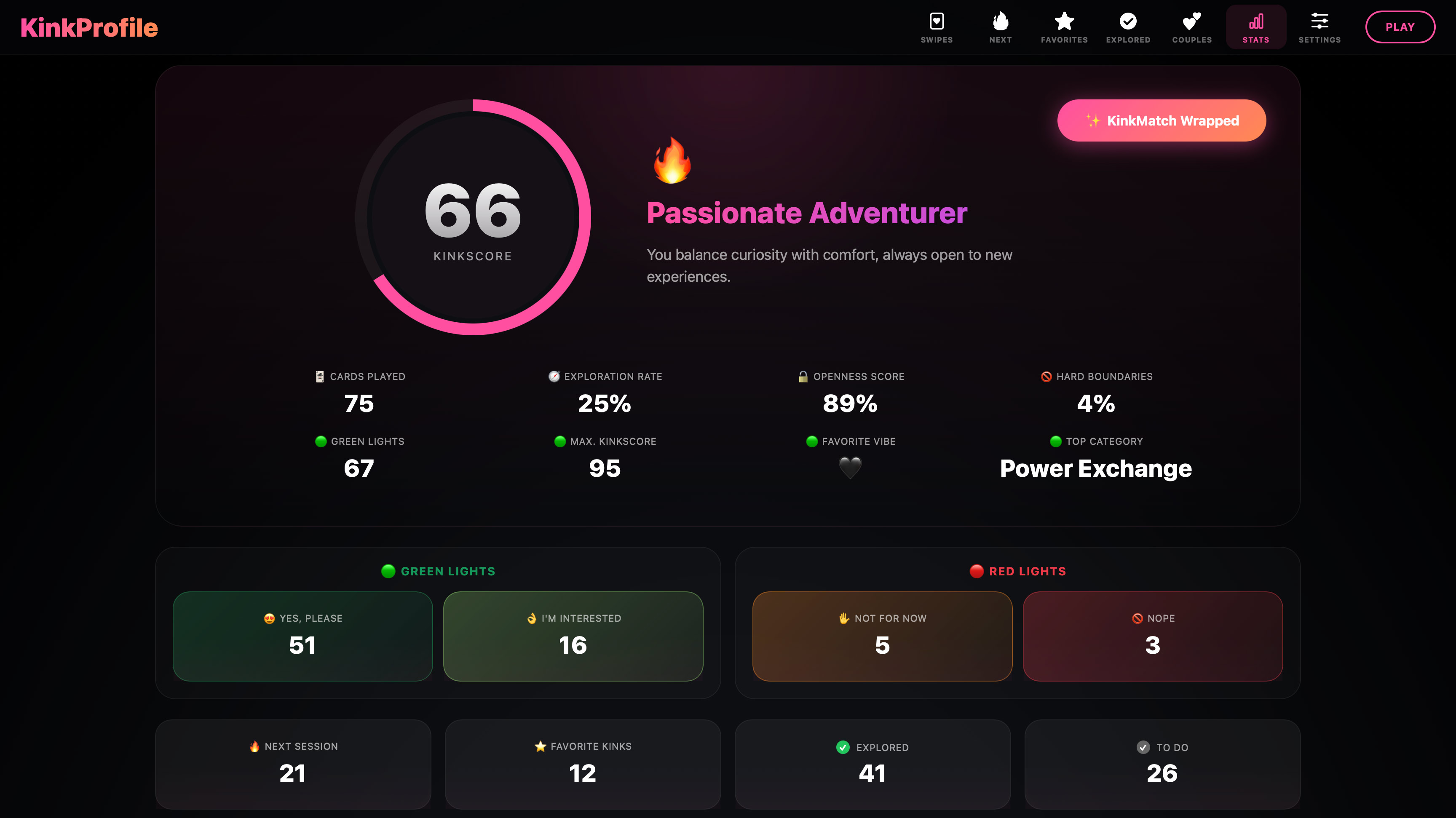Select the Not For Now card
The height and width of the screenshot is (818, 1456).
click(882, 636)
